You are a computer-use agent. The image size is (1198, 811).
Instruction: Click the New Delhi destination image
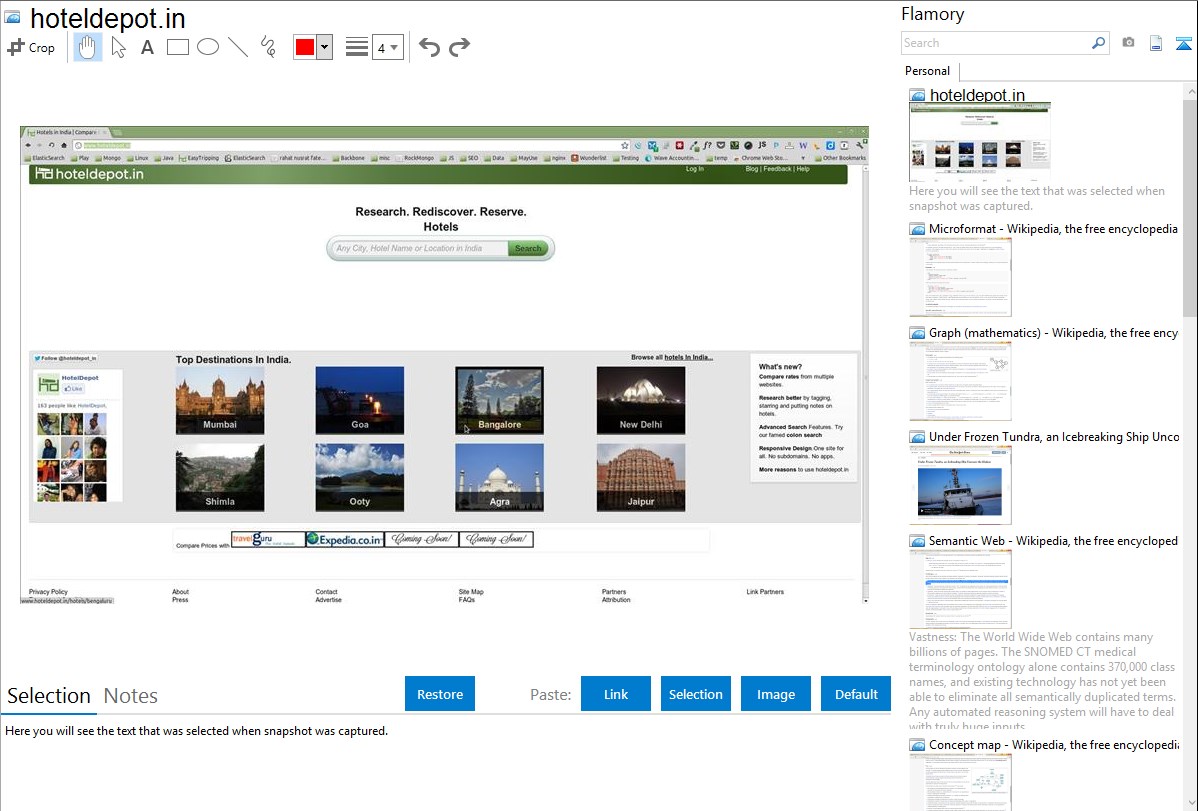[641, 400]
